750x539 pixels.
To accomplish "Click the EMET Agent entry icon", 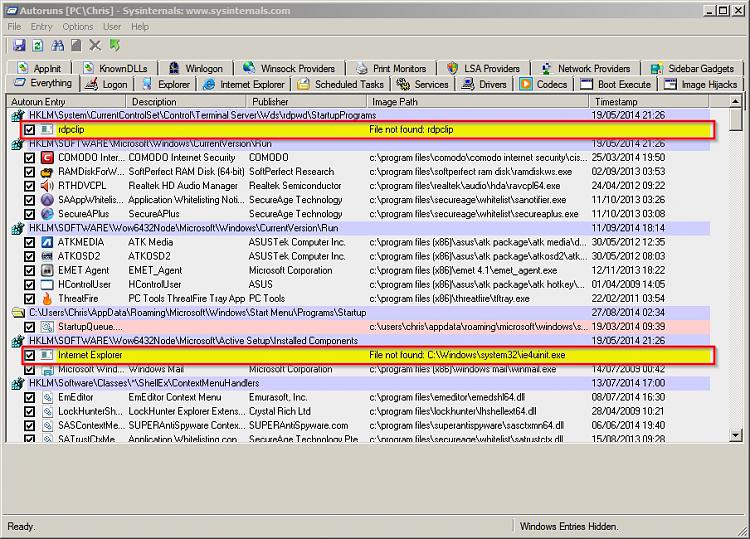I will tap(47, 270).
